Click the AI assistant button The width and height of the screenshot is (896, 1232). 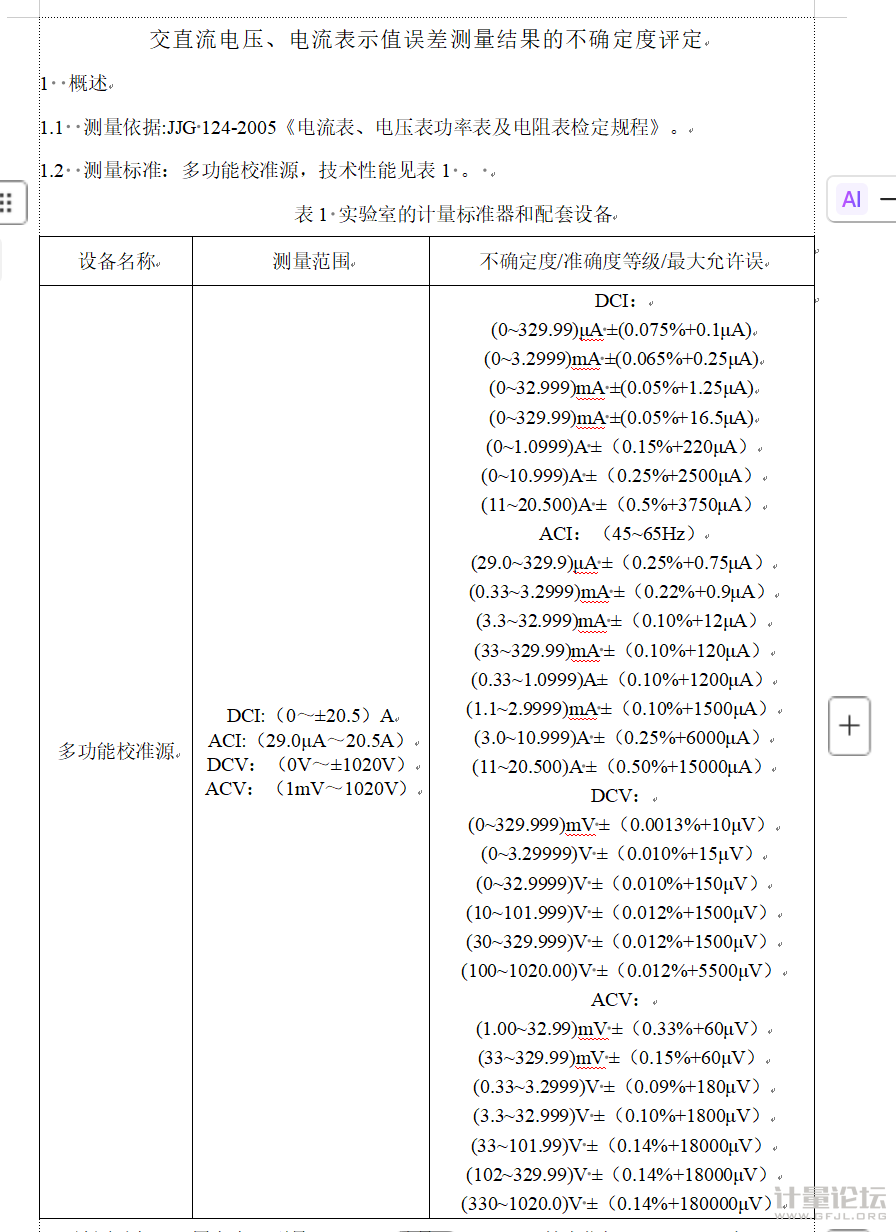pyautogui.click(x=851, y=199)
